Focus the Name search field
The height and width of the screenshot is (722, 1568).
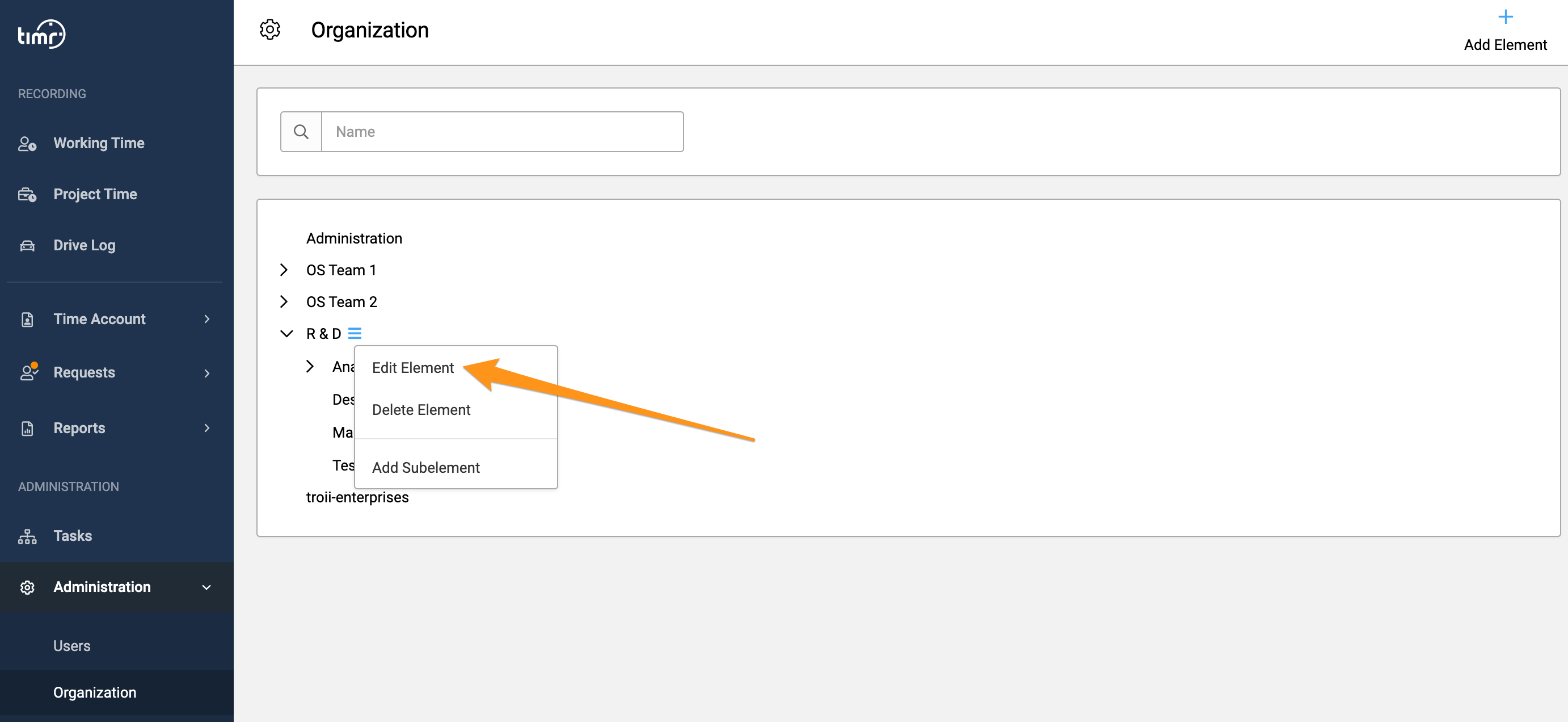pyautogui.click(x=502, y=132)
